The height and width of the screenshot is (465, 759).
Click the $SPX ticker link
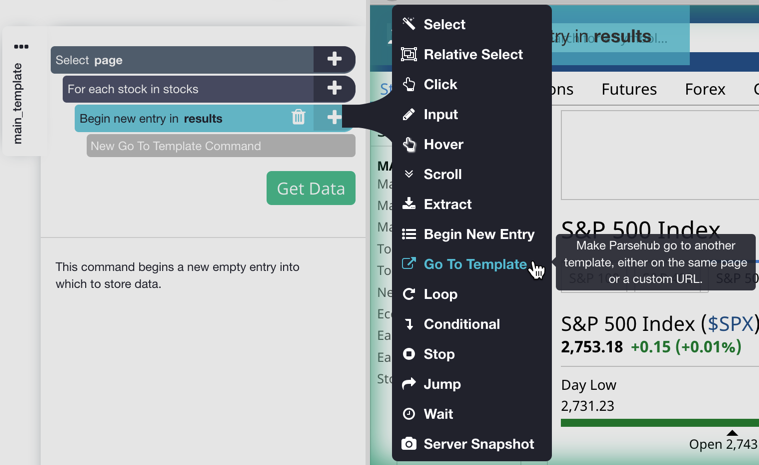pos(730,324)
